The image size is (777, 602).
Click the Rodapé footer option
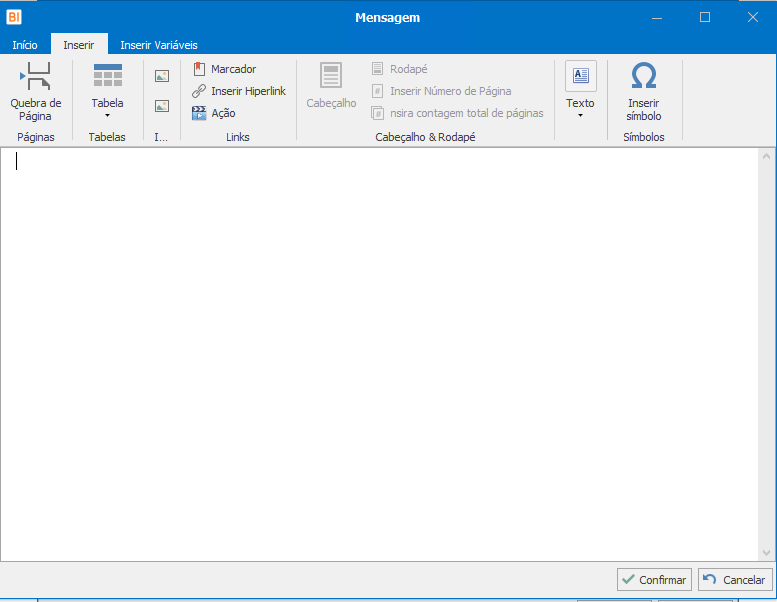(x=399, y=69)
